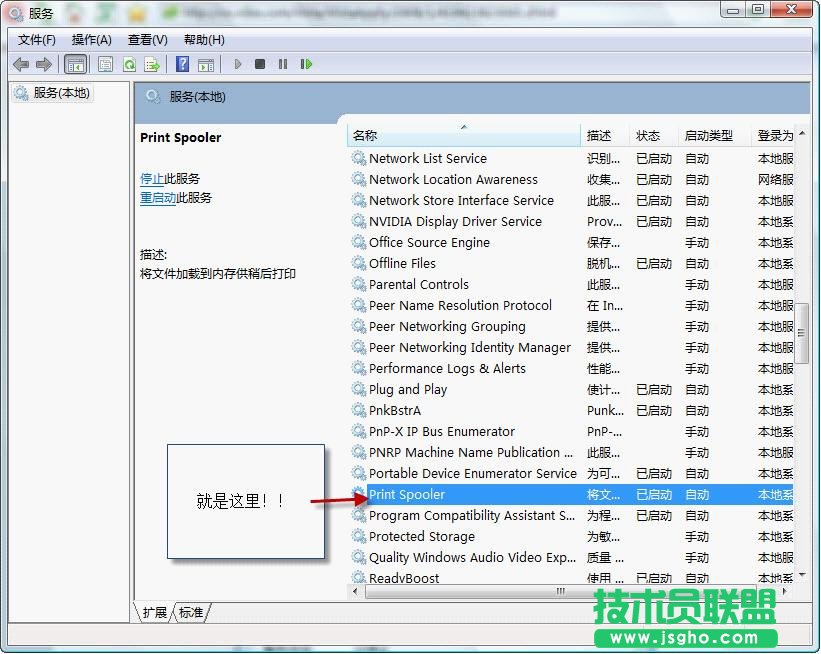
Task: Pause the service with the pause icon
Action: (283, 64)
